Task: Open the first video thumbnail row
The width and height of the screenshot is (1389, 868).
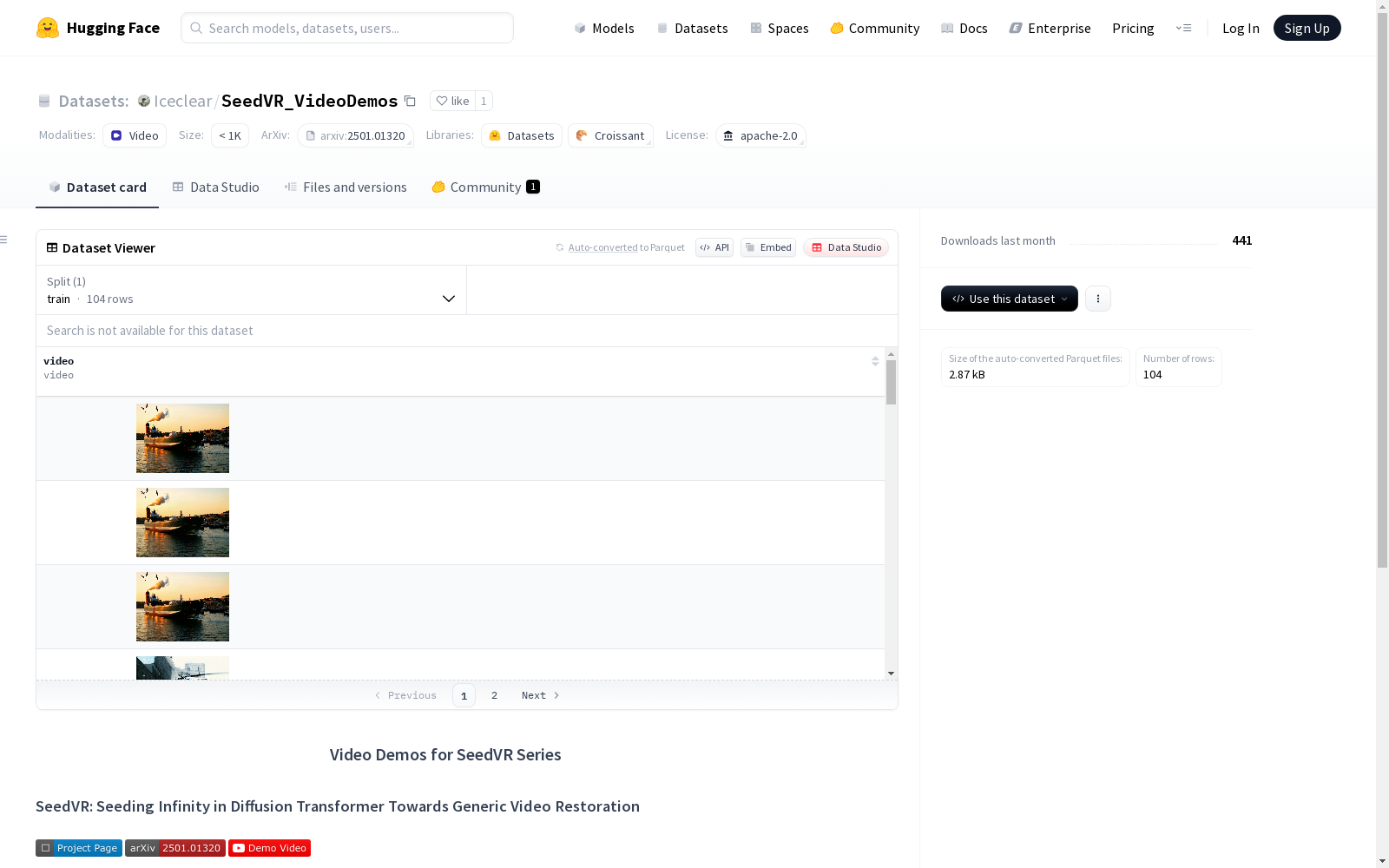Action: 182,438
